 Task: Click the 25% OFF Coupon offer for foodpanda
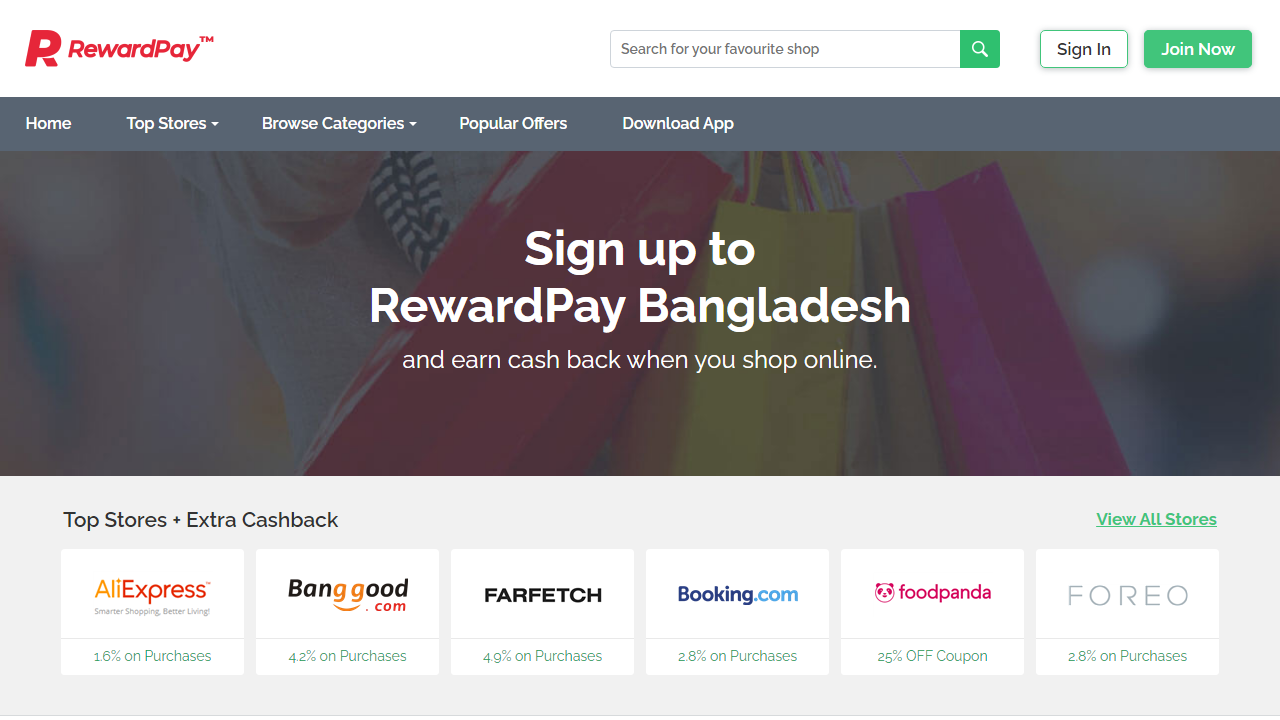coord(932,656)
